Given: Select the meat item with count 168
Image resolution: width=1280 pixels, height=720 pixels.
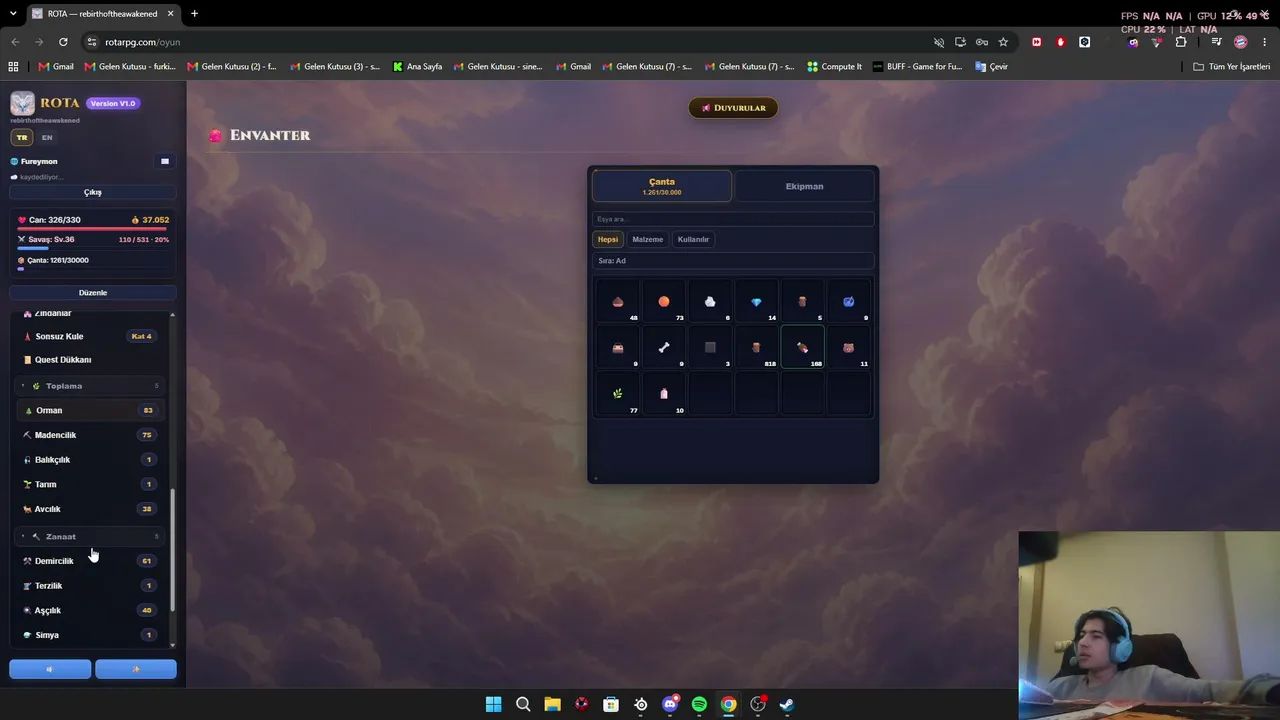Looking at the screenshot, I should click(x=802, y=348).
